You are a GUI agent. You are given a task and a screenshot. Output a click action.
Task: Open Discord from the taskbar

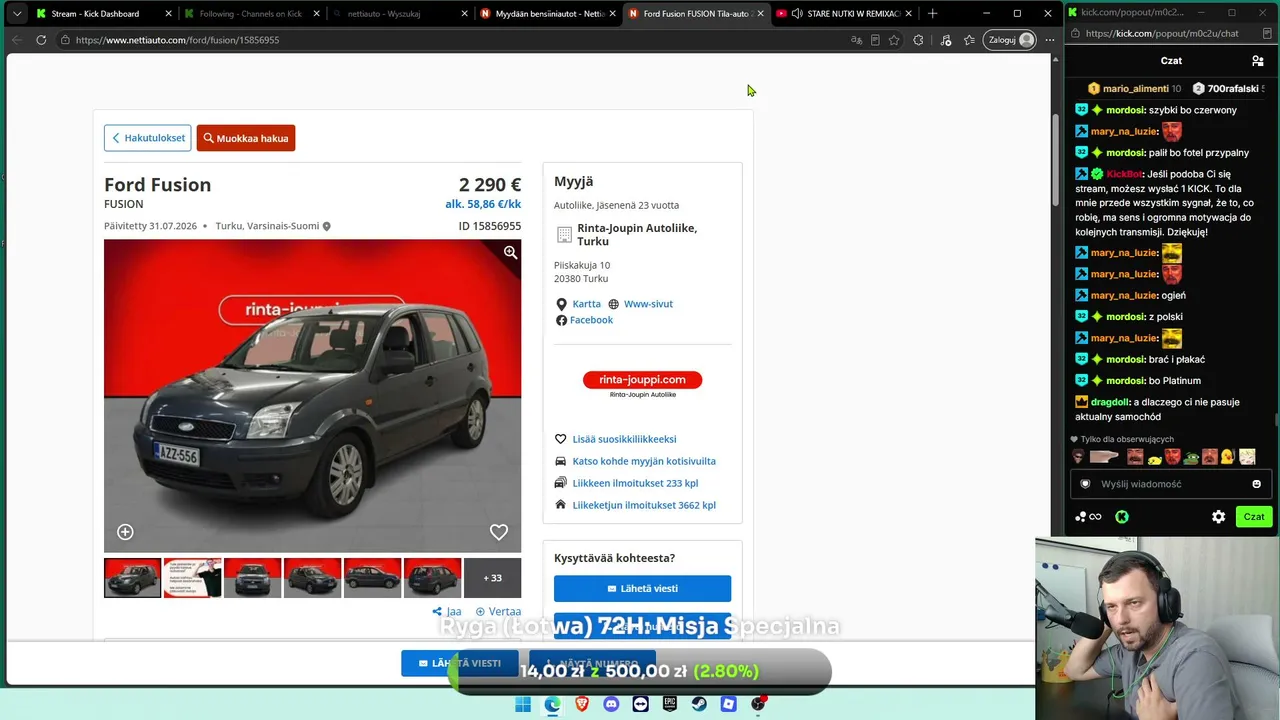611,704
